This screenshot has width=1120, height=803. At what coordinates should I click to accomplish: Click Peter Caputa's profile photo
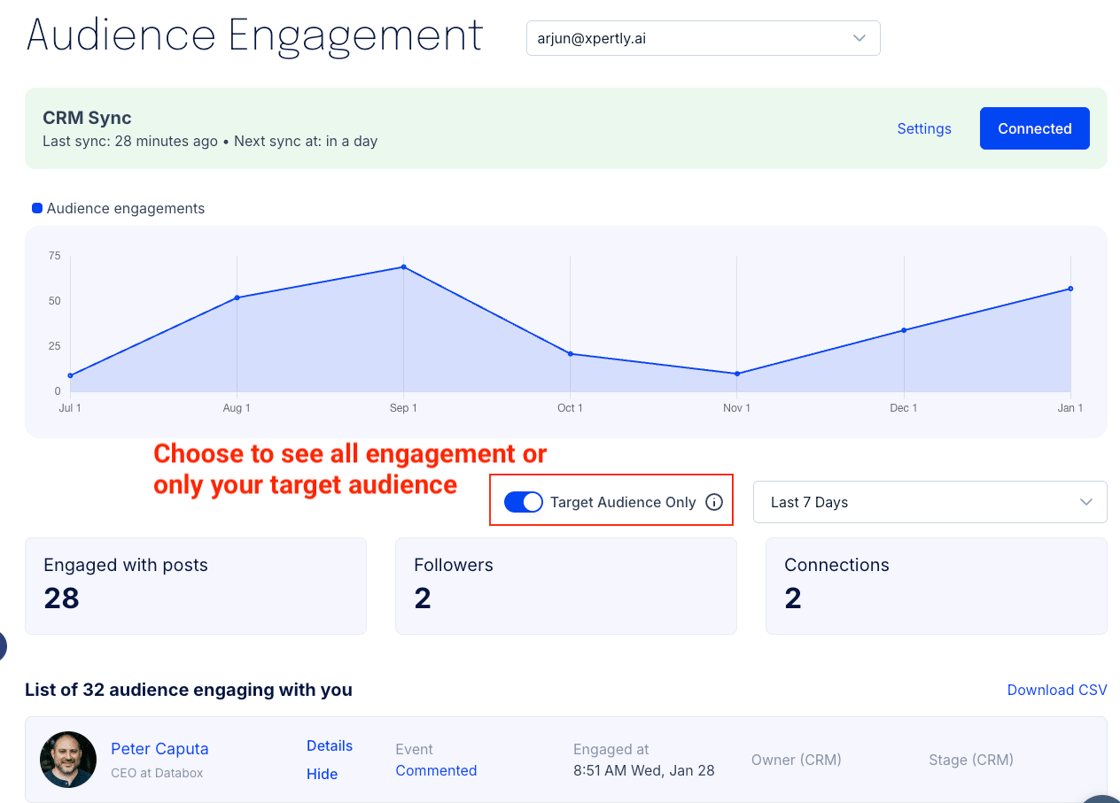tap(67, 760)
